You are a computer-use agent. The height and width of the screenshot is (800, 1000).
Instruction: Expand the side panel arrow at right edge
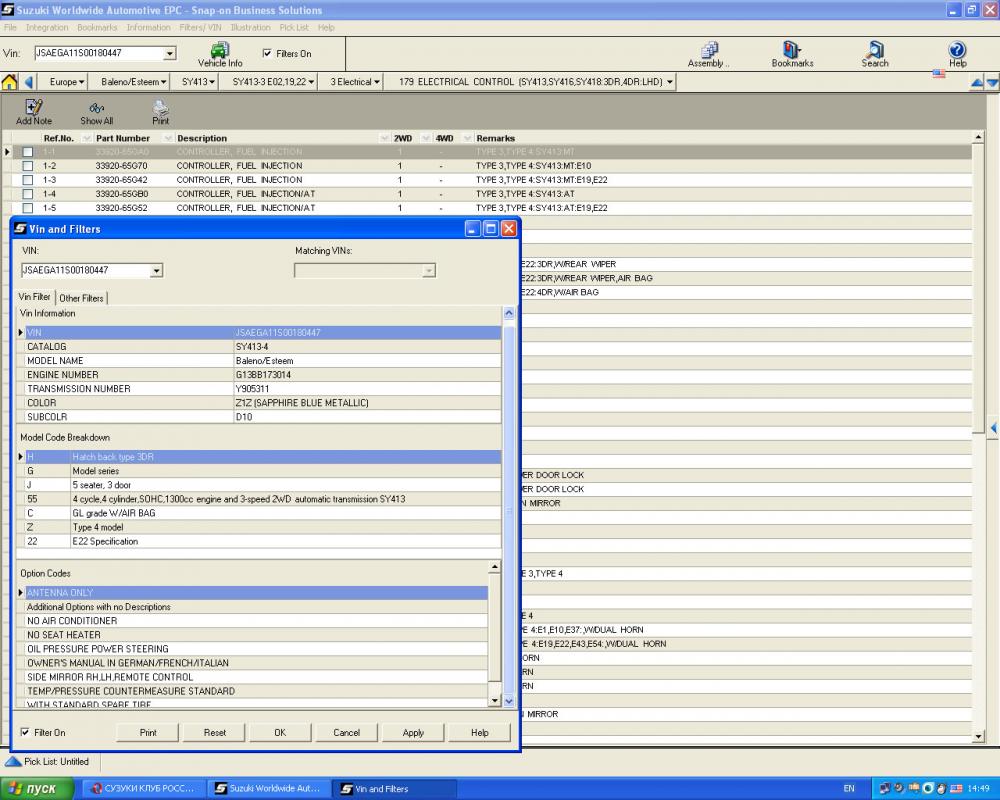point(994,428)
